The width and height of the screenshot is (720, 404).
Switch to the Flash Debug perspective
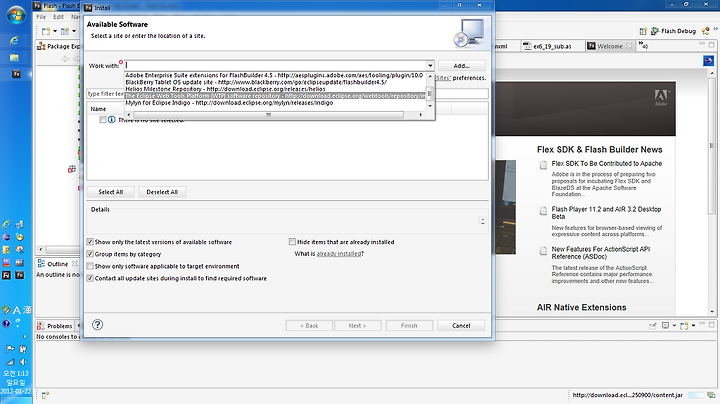pyautogui.click(x=673, y=31)
